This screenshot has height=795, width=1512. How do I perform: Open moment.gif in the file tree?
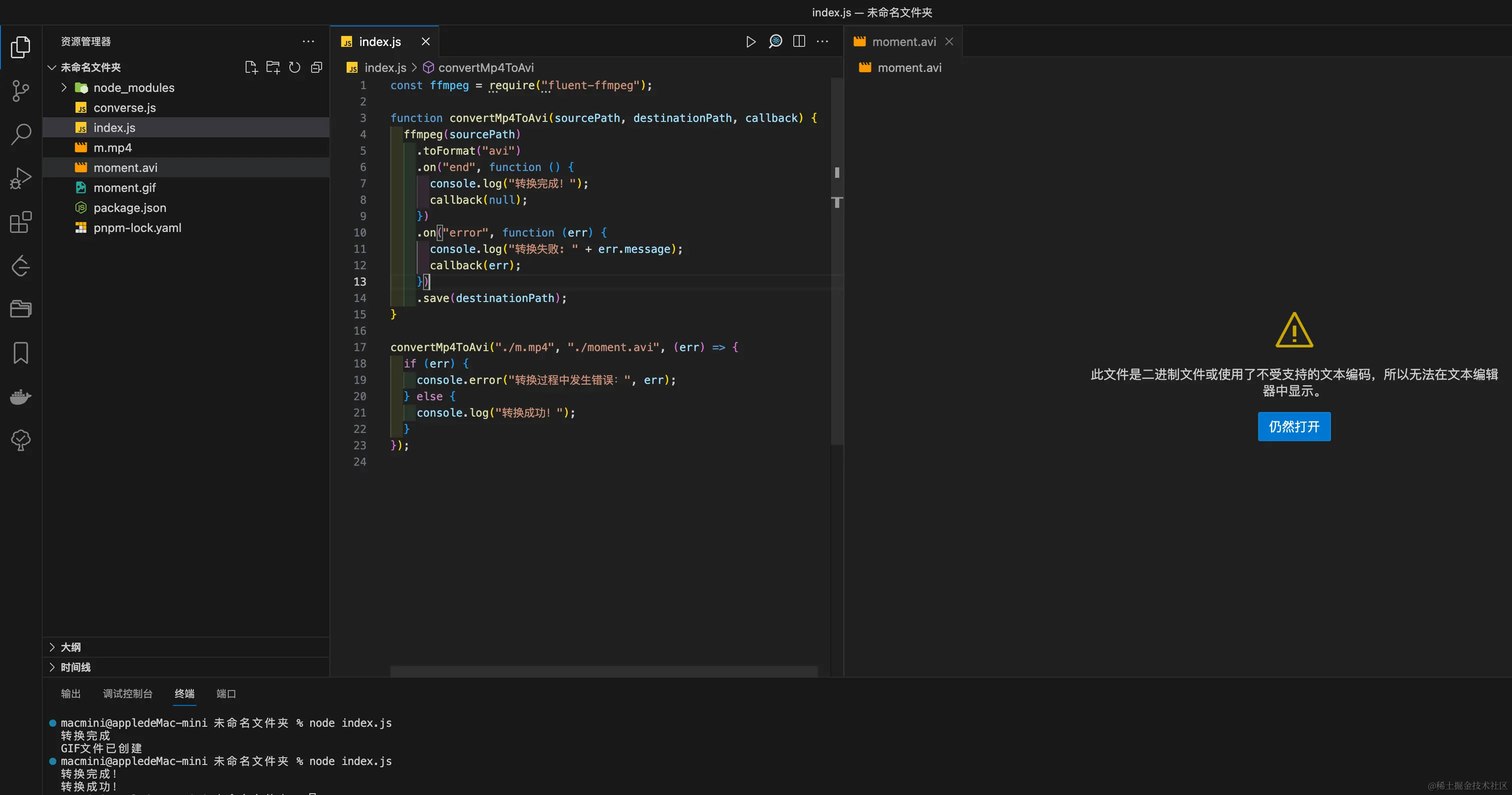pos(186,187)
